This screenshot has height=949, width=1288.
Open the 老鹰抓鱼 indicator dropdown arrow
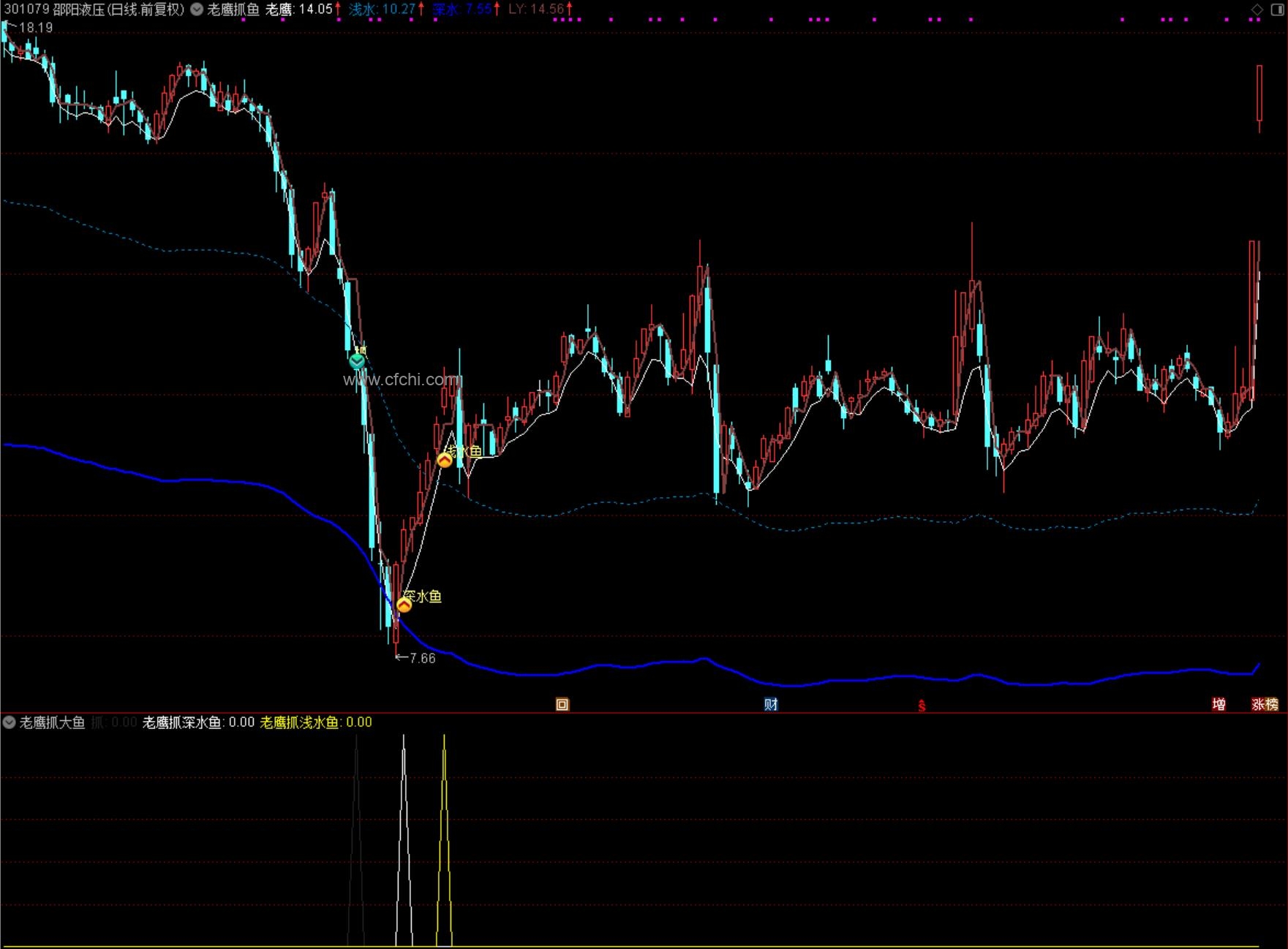point(197,10)
